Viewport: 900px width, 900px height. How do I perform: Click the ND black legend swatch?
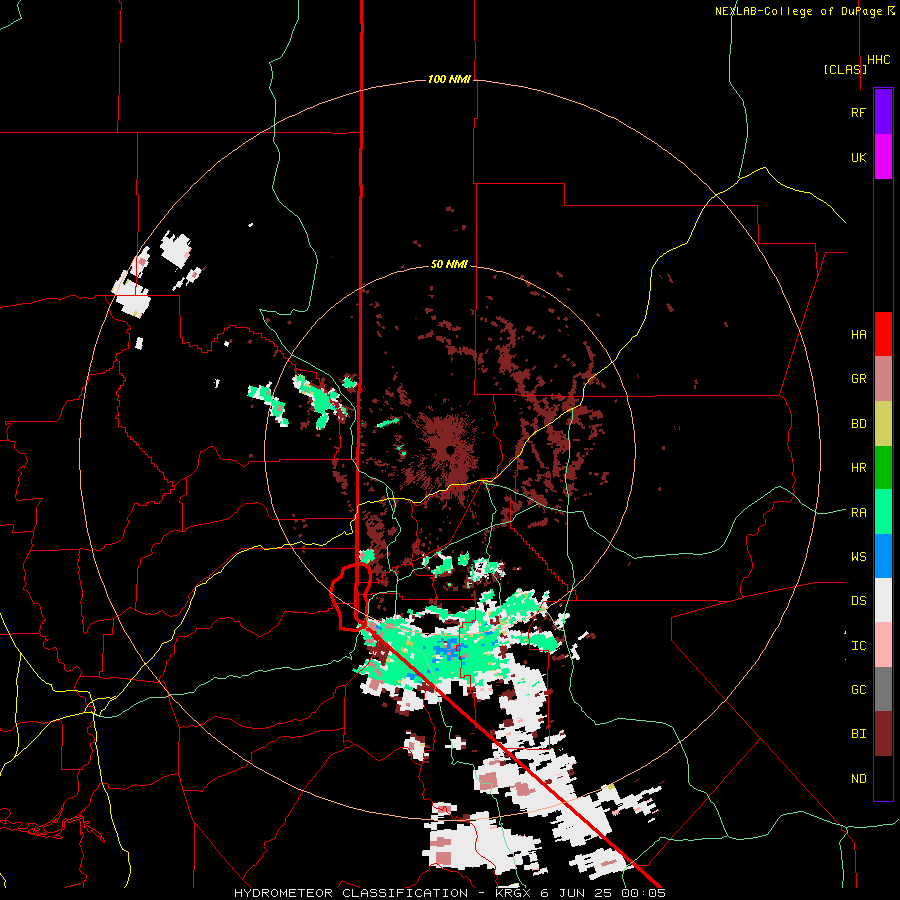883,778
